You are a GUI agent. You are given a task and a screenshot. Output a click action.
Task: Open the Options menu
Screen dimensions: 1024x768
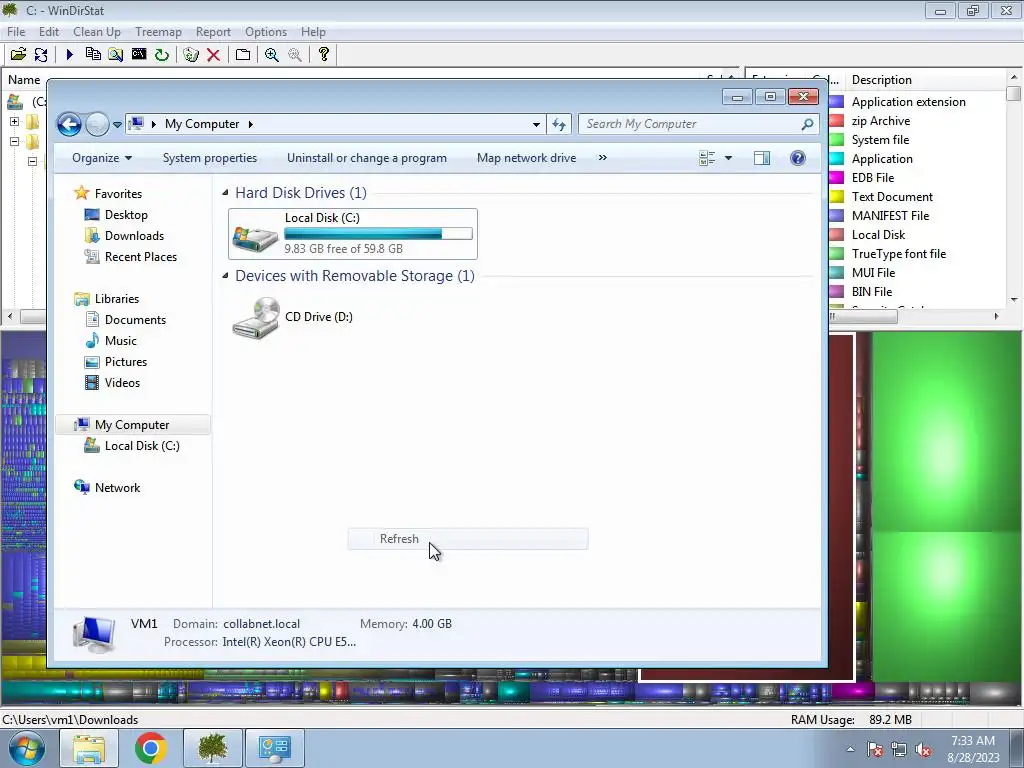pos(266,32)
